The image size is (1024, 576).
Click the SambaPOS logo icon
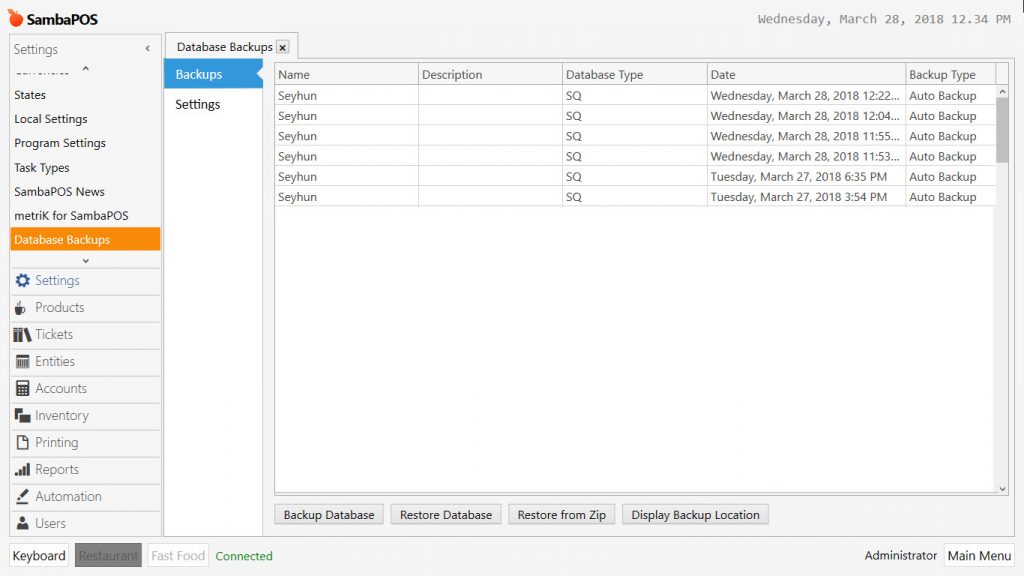(x=15, y=18)
